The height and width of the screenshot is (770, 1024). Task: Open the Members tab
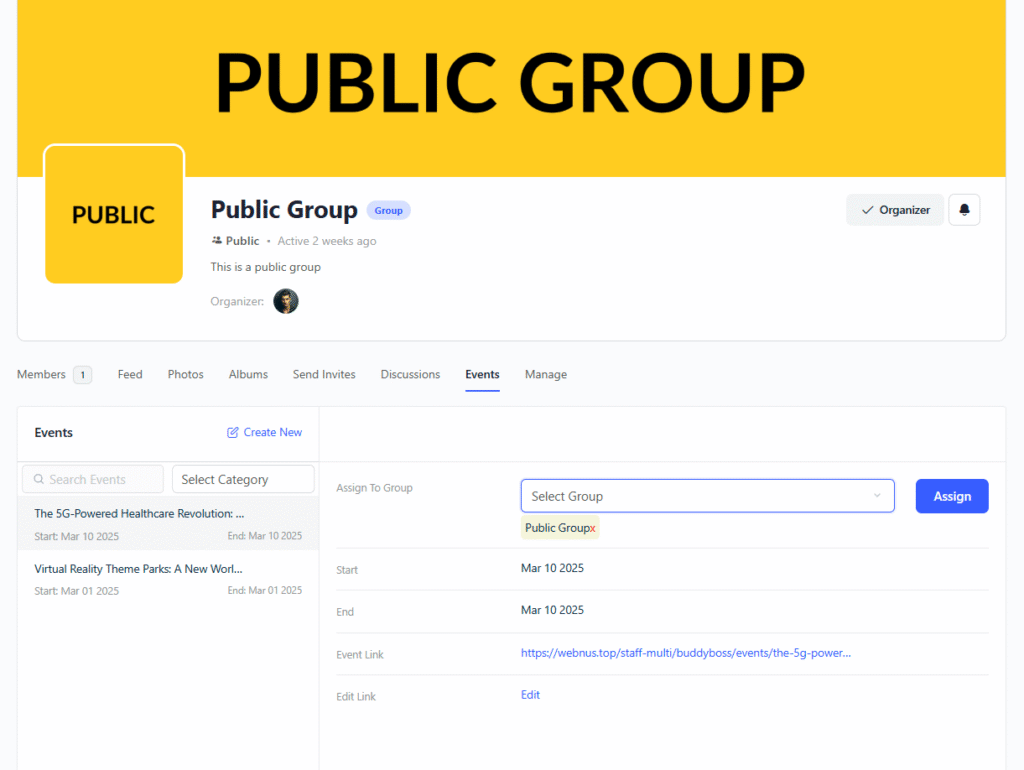[x=42, y=374]
